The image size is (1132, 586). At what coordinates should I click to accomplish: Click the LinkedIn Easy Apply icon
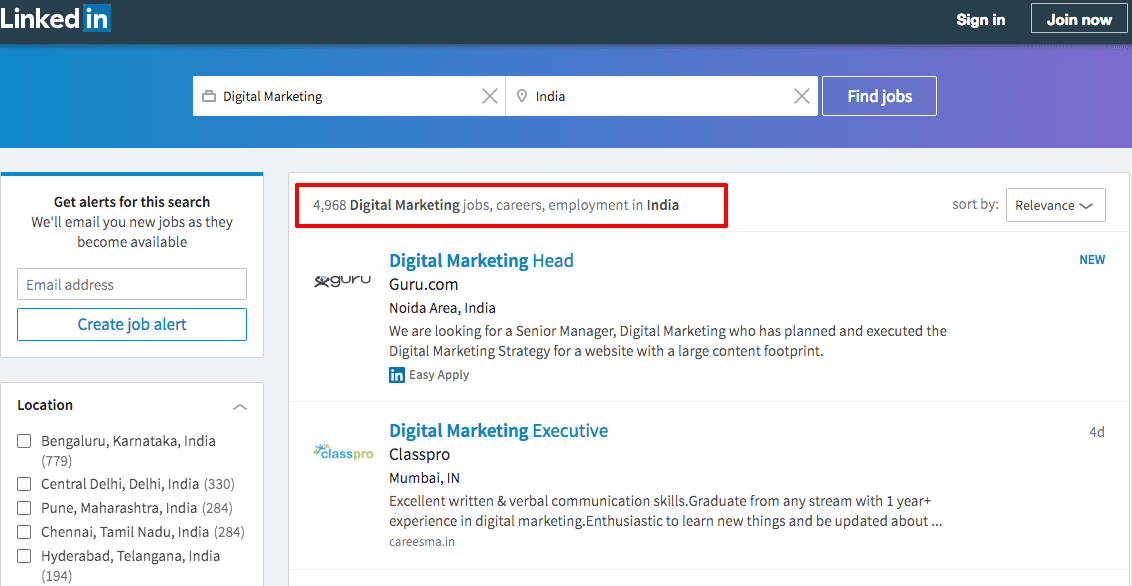pyautogui.click(x=396, y=375)
